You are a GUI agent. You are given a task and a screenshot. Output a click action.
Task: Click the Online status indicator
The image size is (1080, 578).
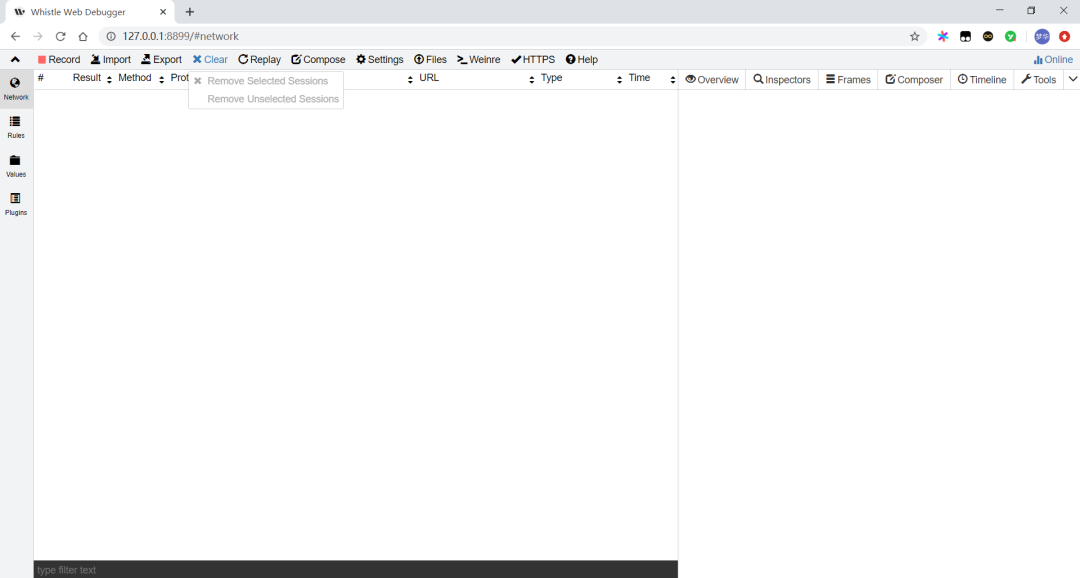click(x=1053, y=60)
